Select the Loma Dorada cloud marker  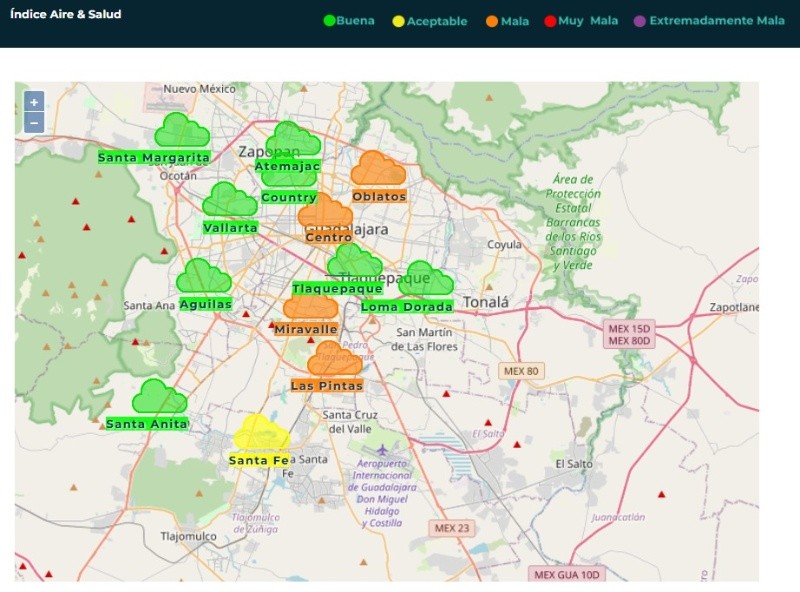coord(426,280)
